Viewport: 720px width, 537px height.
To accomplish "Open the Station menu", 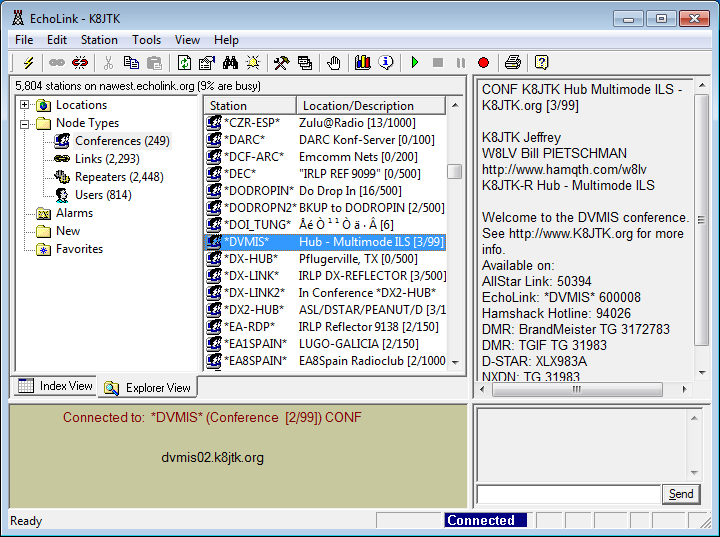I will point(99,40).
